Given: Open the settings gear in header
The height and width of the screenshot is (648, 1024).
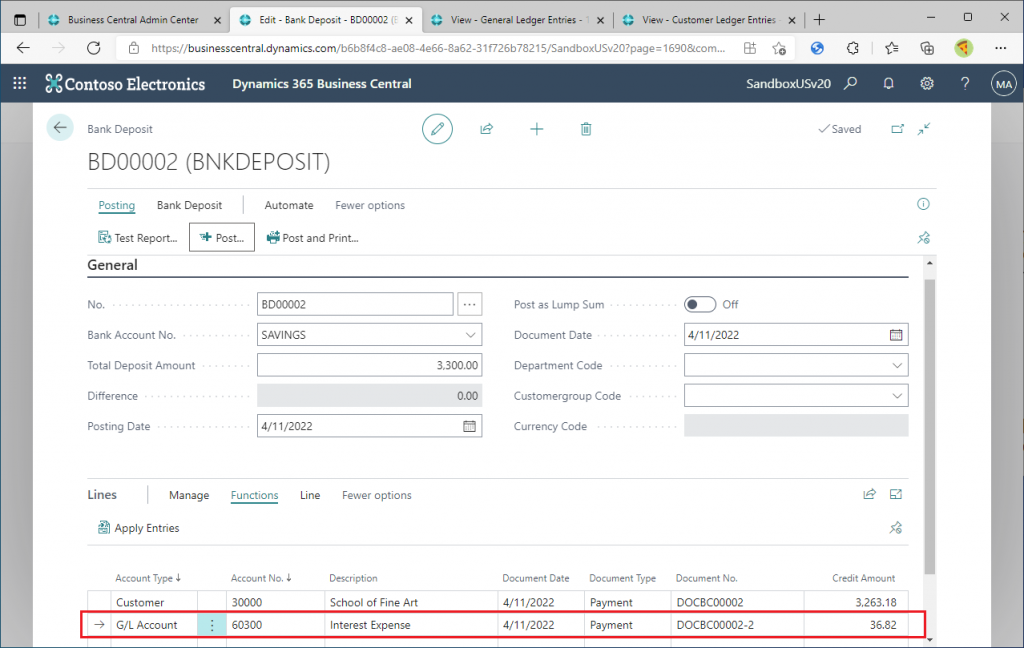Looking at the screenshot, I should [x=927, y=83].
